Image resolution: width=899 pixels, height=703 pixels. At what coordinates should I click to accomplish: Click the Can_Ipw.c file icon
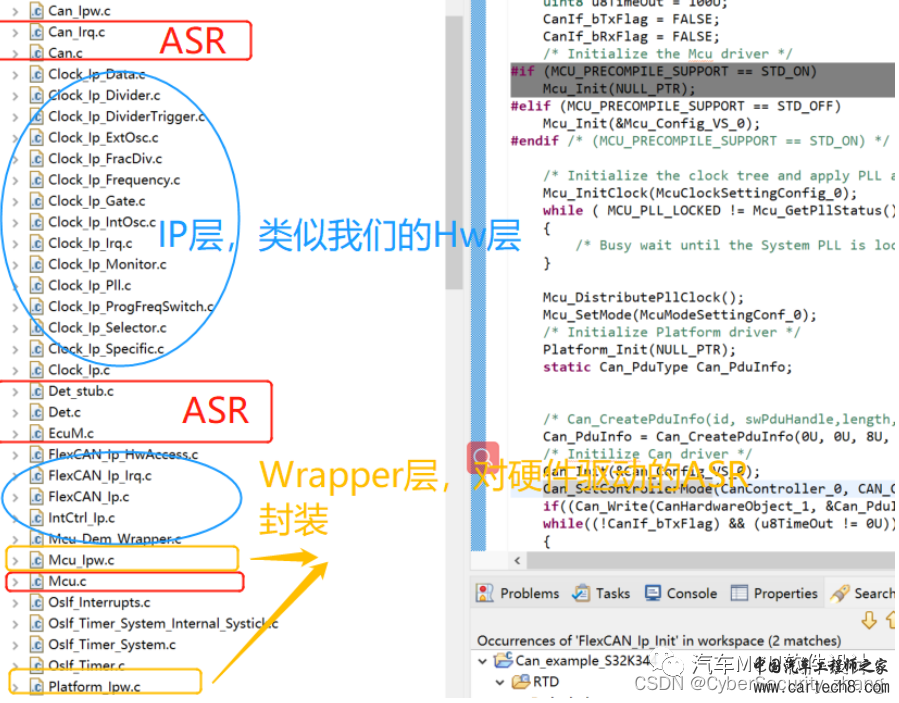coord(37,11)
